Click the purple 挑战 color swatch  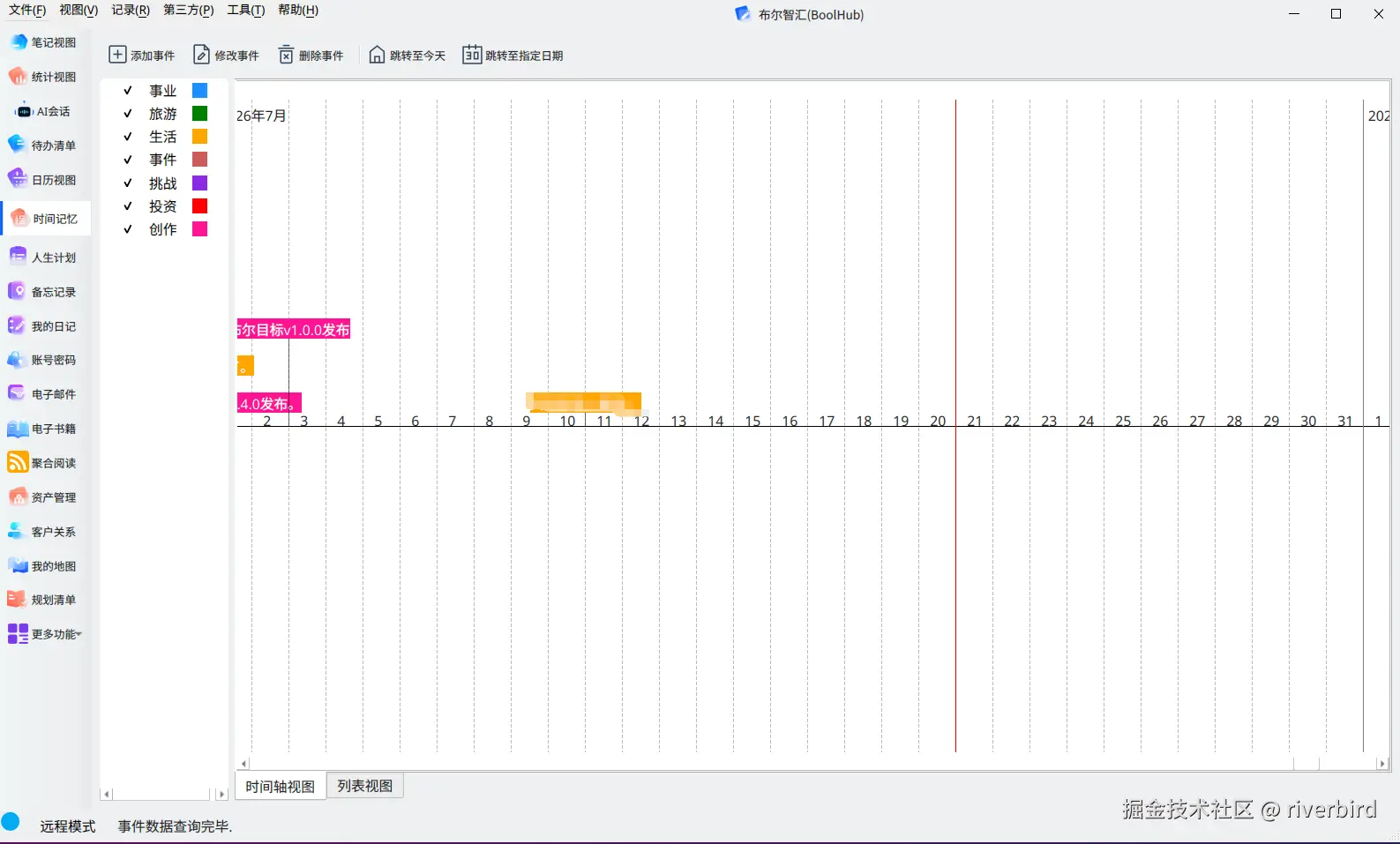[x=200, y=183]
